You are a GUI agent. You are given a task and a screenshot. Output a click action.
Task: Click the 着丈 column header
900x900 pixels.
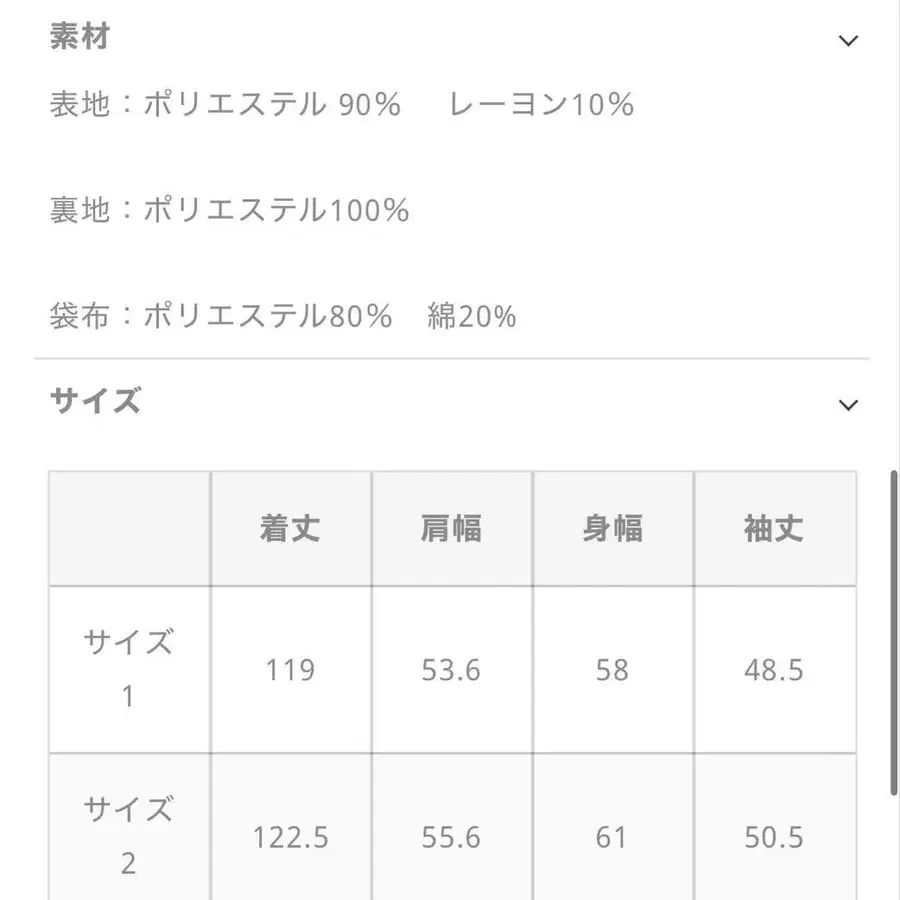(x=289, y=528)
